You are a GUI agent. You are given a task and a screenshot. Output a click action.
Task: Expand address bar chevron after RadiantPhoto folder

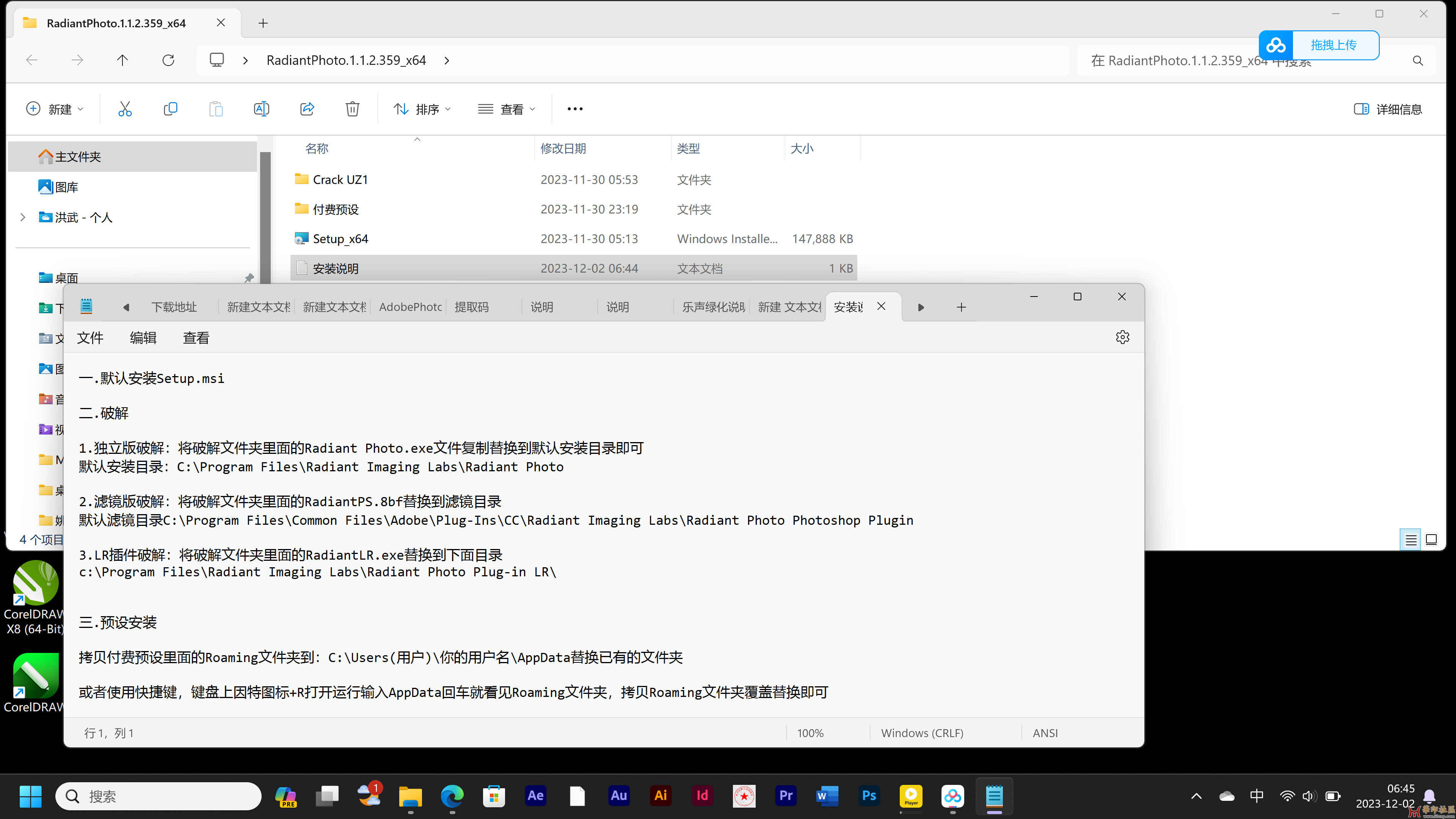[x=447, y=61]
